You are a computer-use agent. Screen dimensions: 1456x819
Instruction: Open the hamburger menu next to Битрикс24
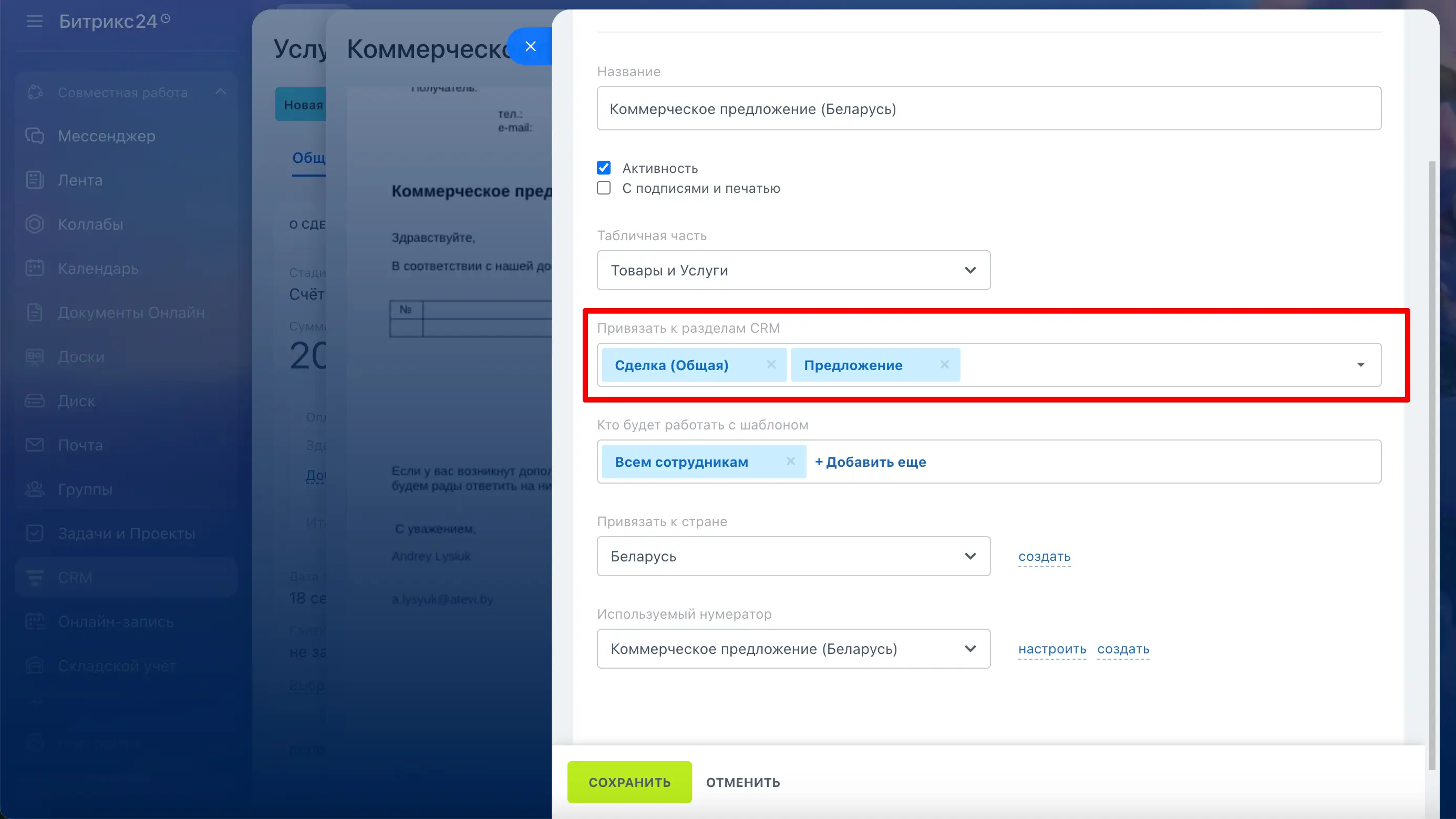pos(35,22)
